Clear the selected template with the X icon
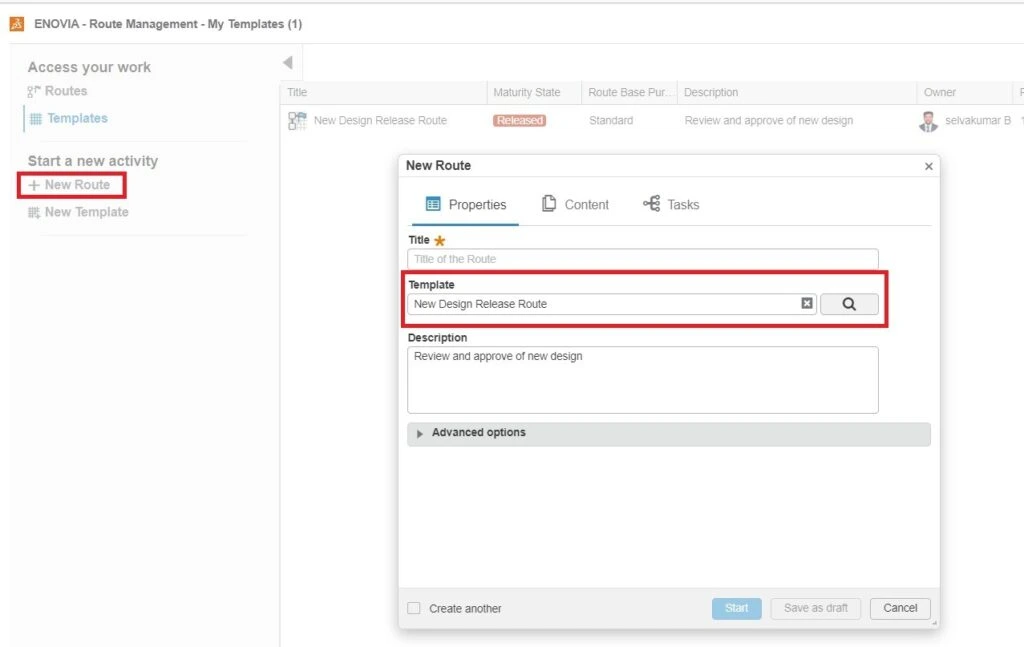 (x=807, y=304)
